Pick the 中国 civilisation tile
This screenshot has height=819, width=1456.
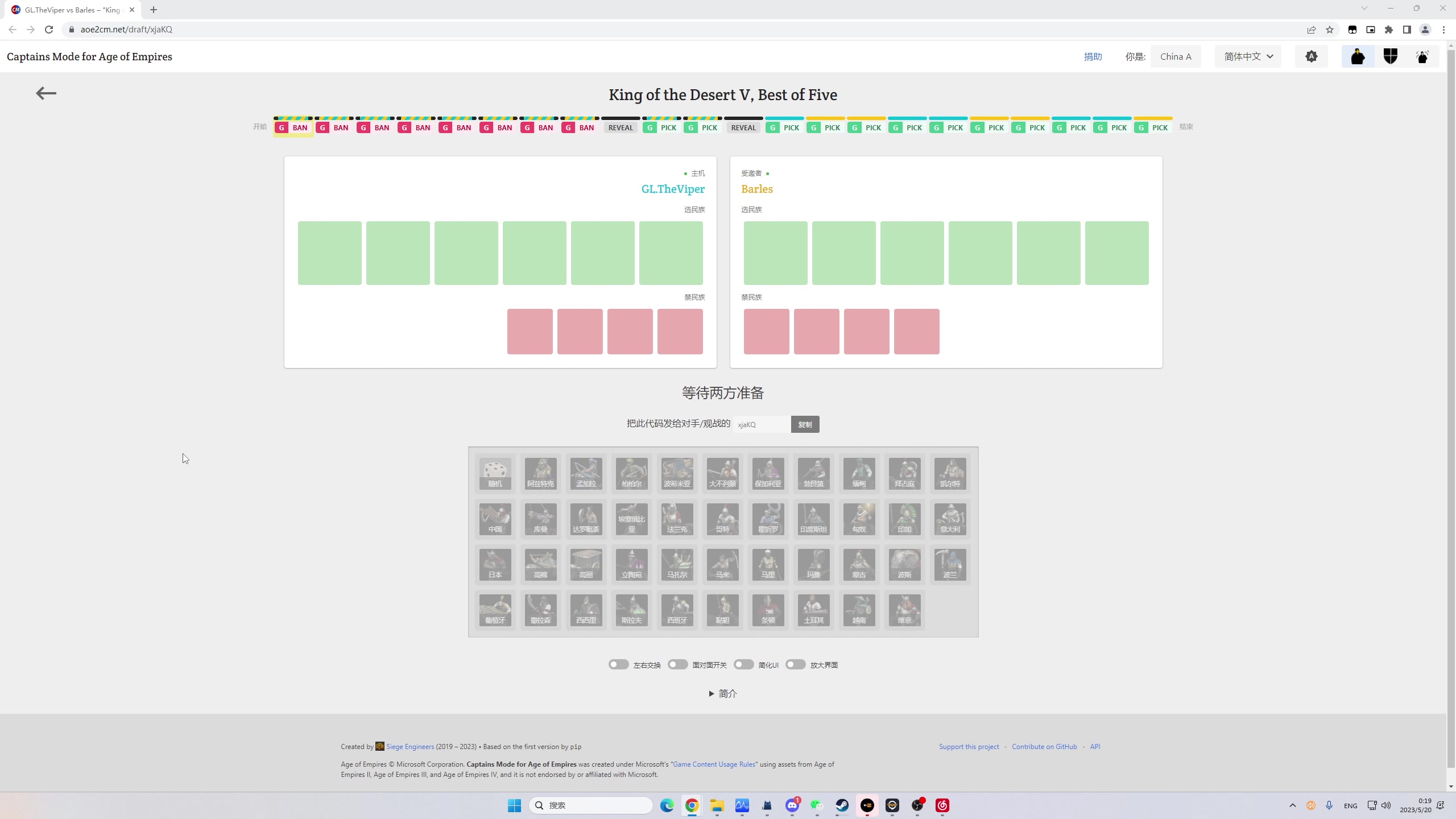pyautogui.click(x=495, y=519)
